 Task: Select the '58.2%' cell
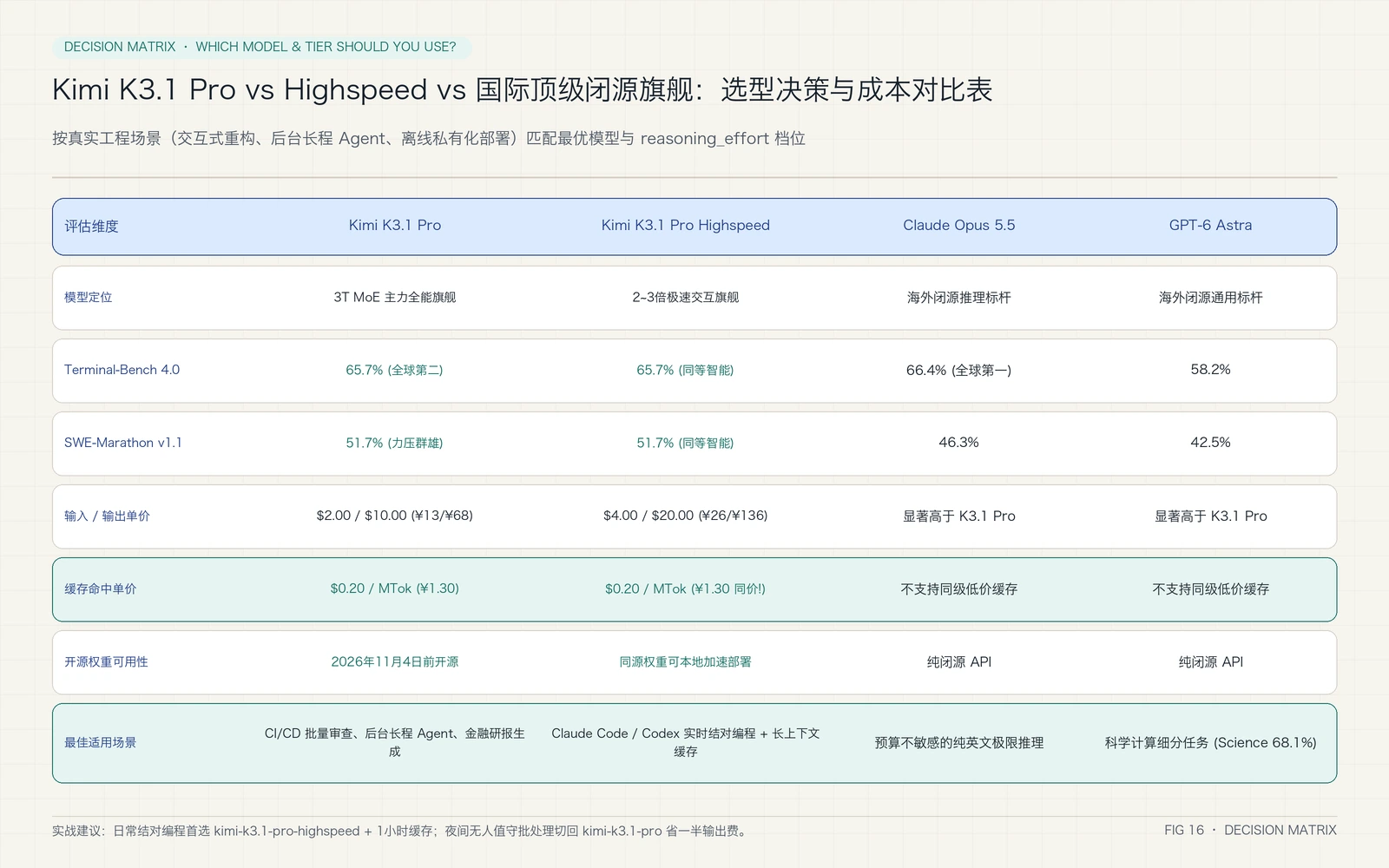[1211, 370]
